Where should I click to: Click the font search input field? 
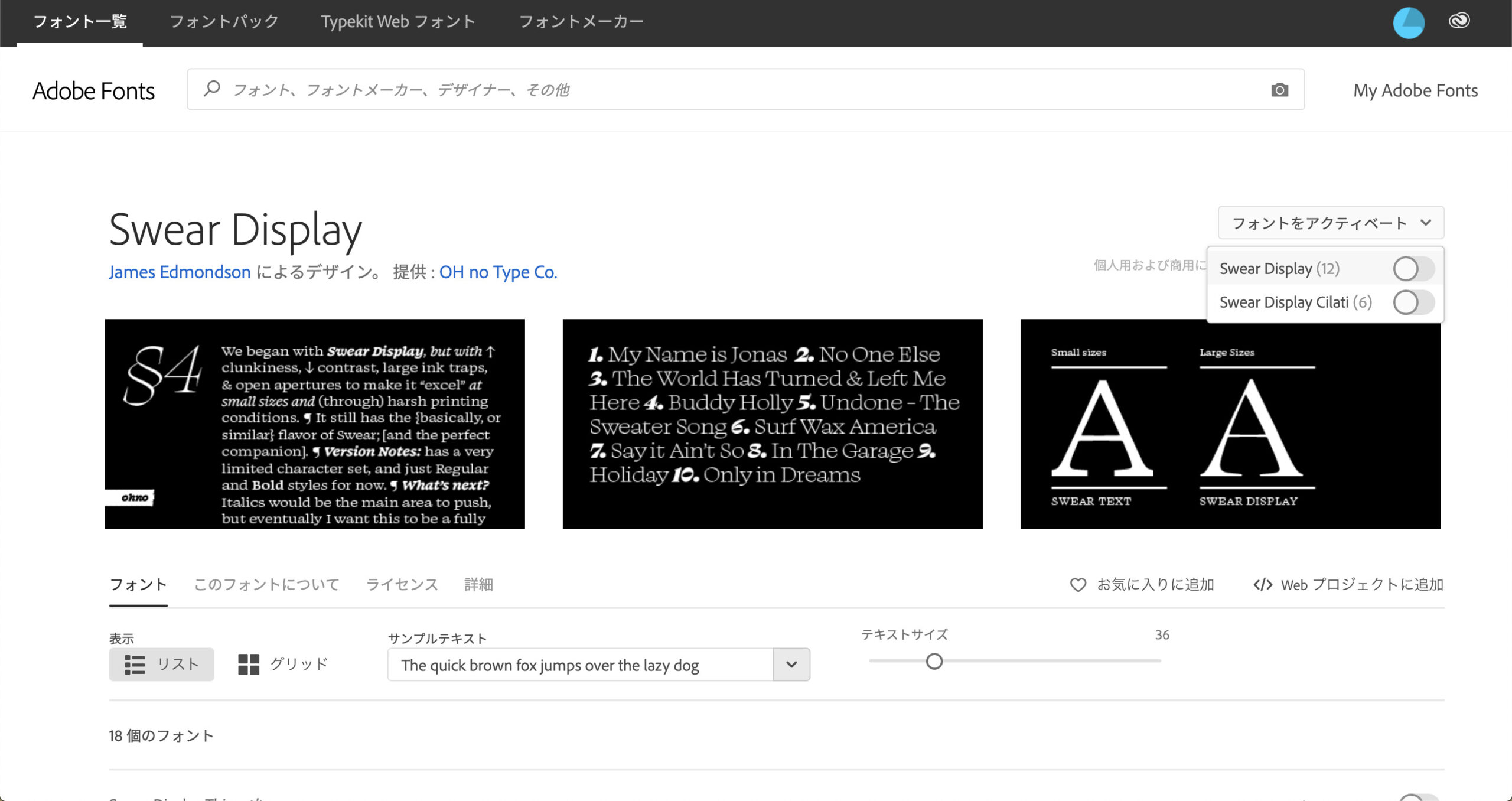pos(709,90)
